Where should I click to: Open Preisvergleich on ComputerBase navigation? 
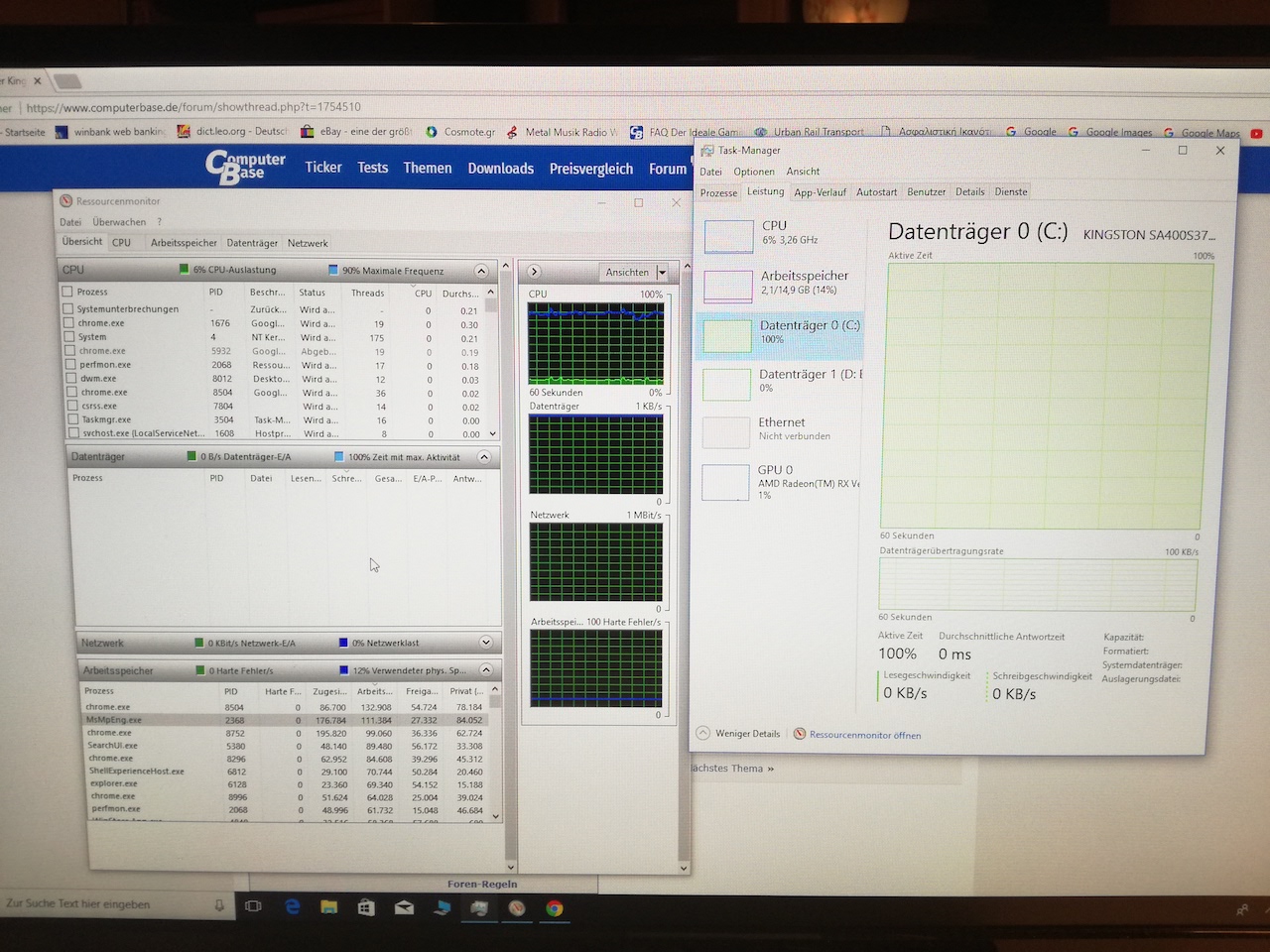click(591, 169)
